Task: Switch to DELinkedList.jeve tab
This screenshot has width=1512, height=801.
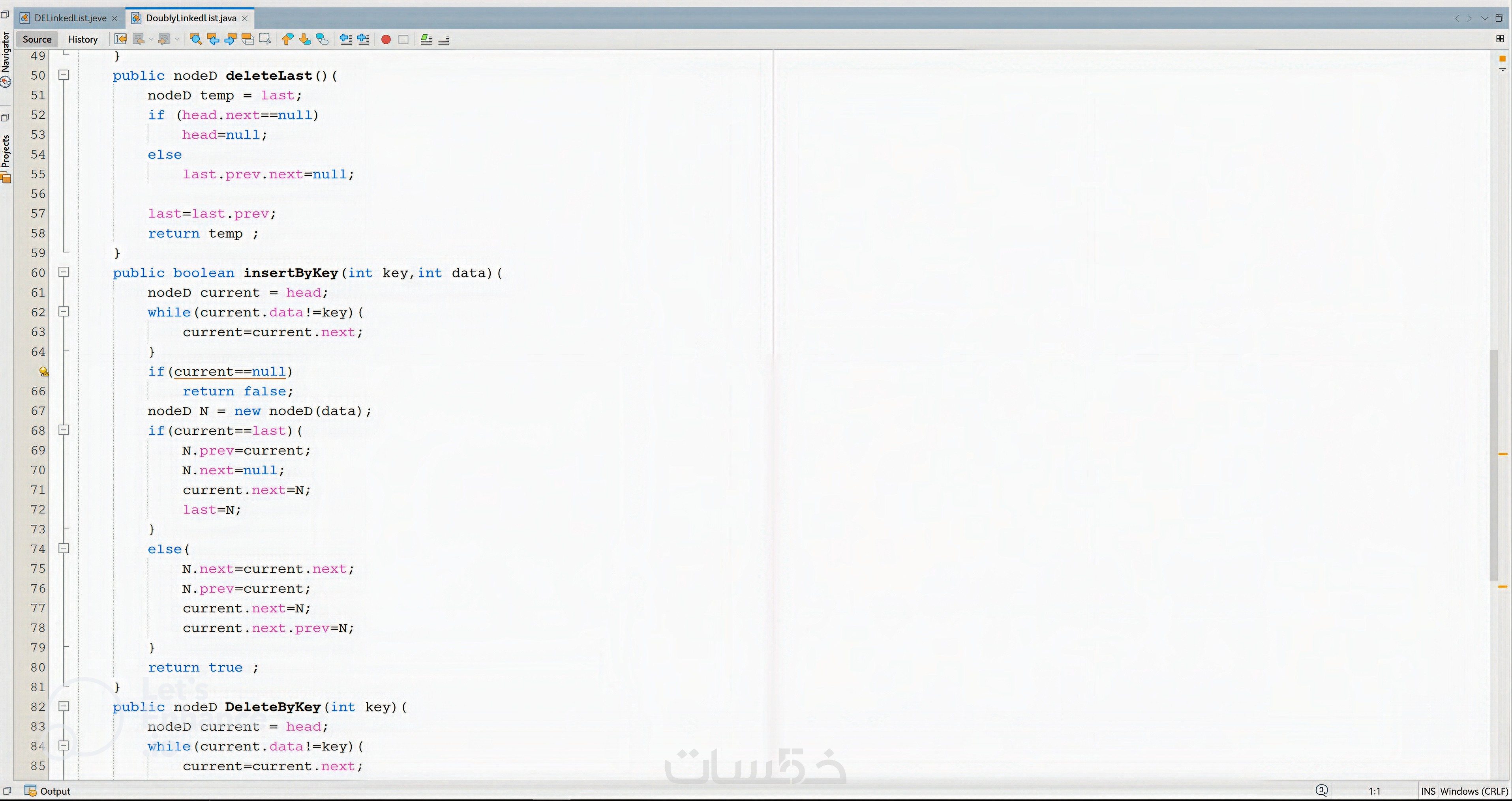Action: (70, 18)
